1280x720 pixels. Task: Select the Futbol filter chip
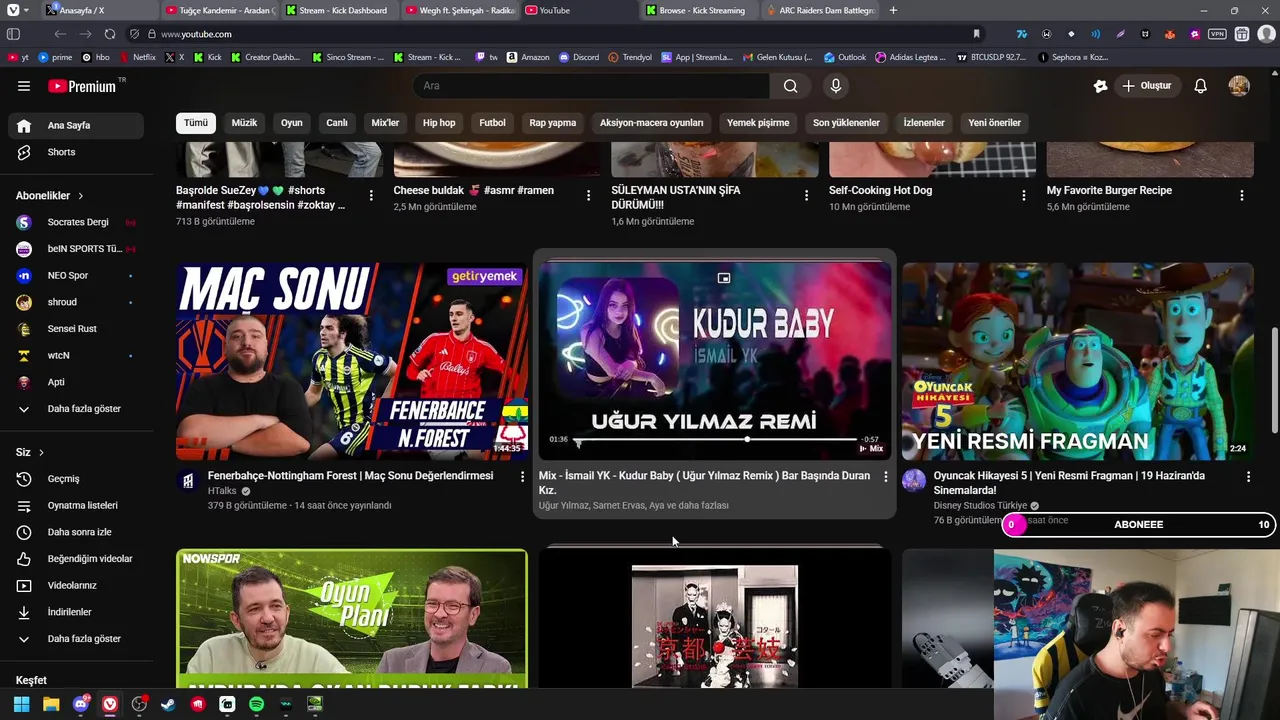(492, 123)
